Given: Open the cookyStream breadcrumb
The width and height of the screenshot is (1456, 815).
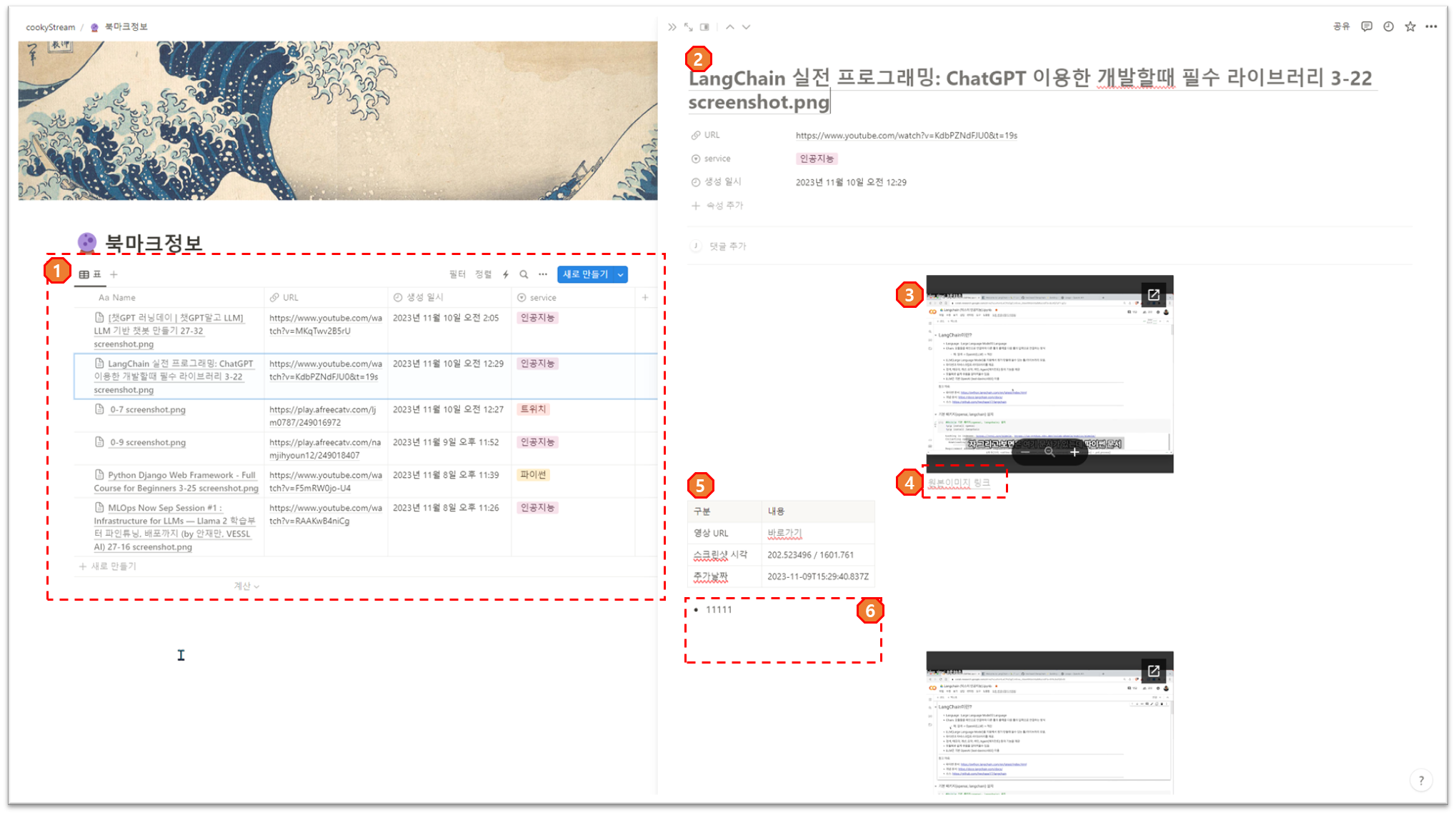Looking at the screenshot, I should pos(50,27).
